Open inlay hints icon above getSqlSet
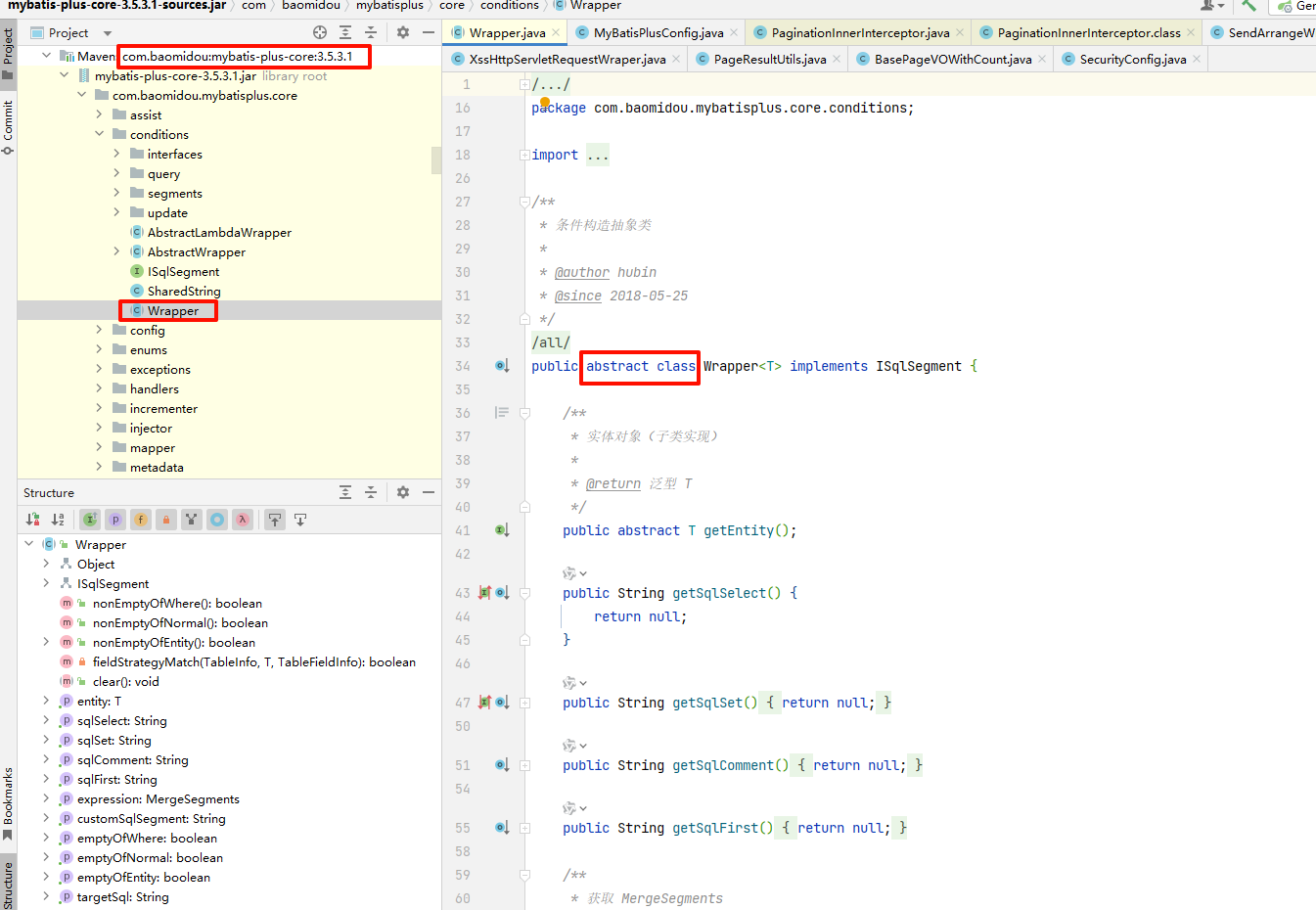 tap(574, 683)
